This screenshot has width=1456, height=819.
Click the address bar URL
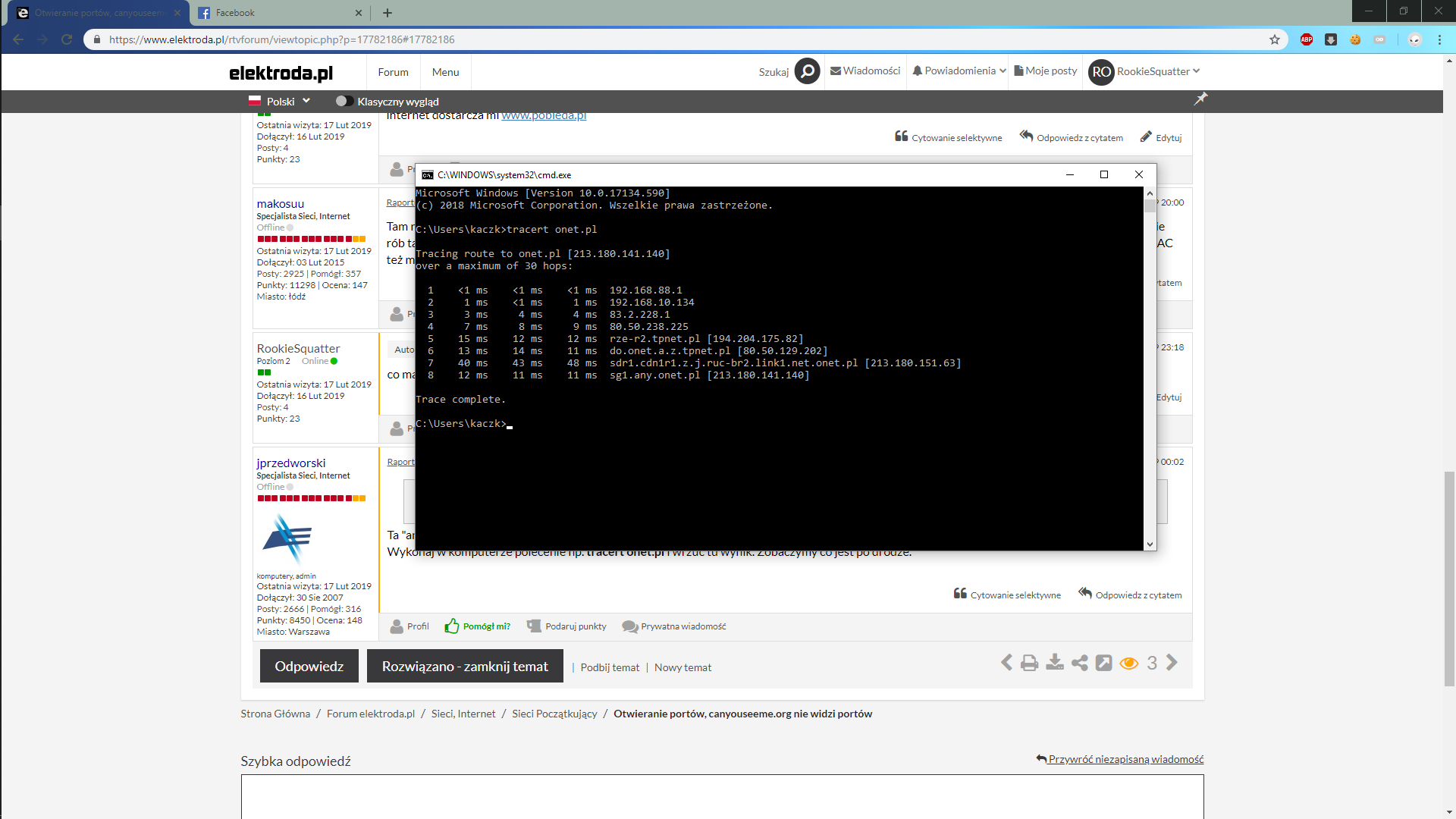[x=282, y=39]
